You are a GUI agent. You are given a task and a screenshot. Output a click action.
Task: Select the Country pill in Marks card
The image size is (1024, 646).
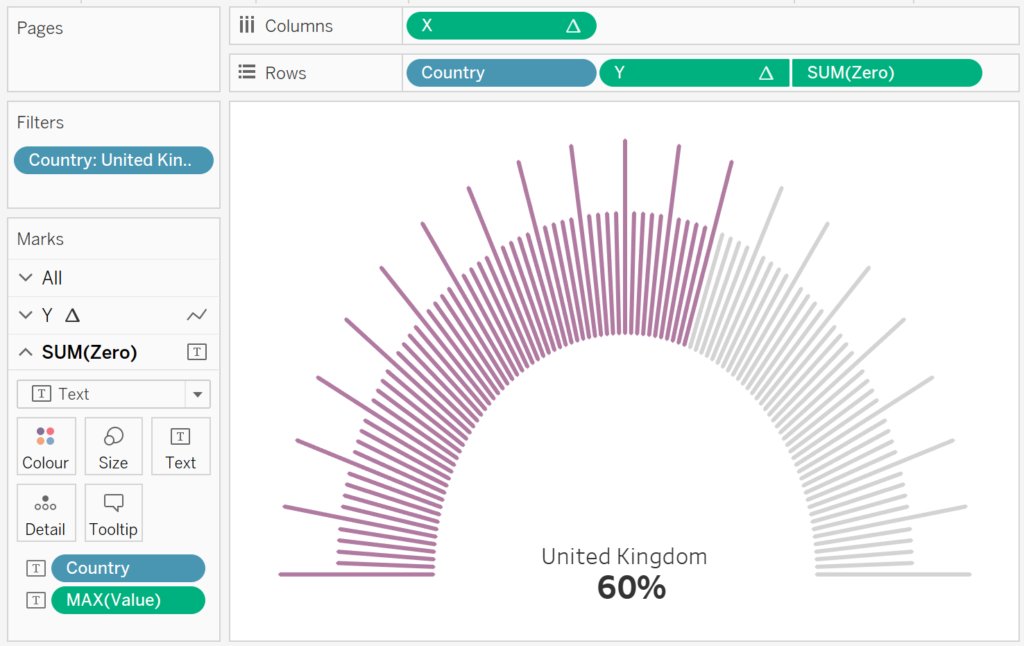click(x=128, y=568)
